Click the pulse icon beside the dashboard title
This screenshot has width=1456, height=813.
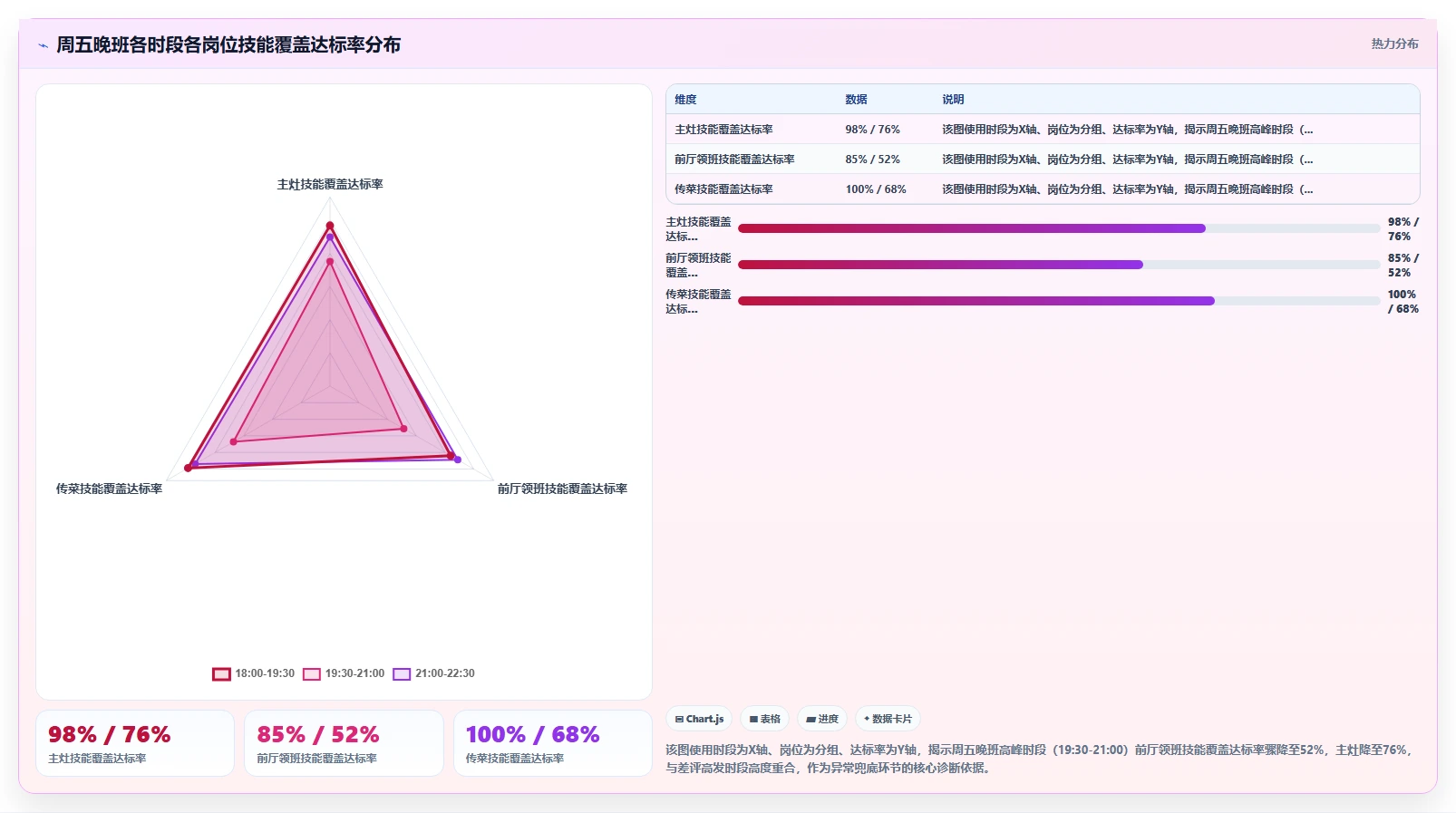[x=43, y=45]
